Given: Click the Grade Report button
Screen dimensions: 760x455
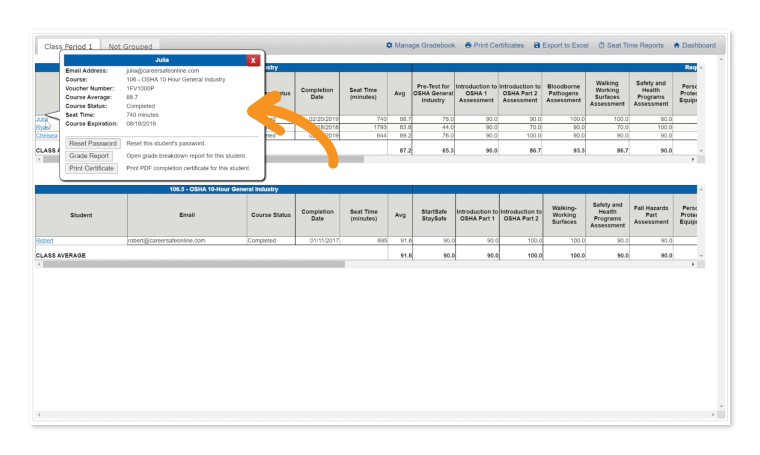Looking at the screenshot, I should (89, 156).
